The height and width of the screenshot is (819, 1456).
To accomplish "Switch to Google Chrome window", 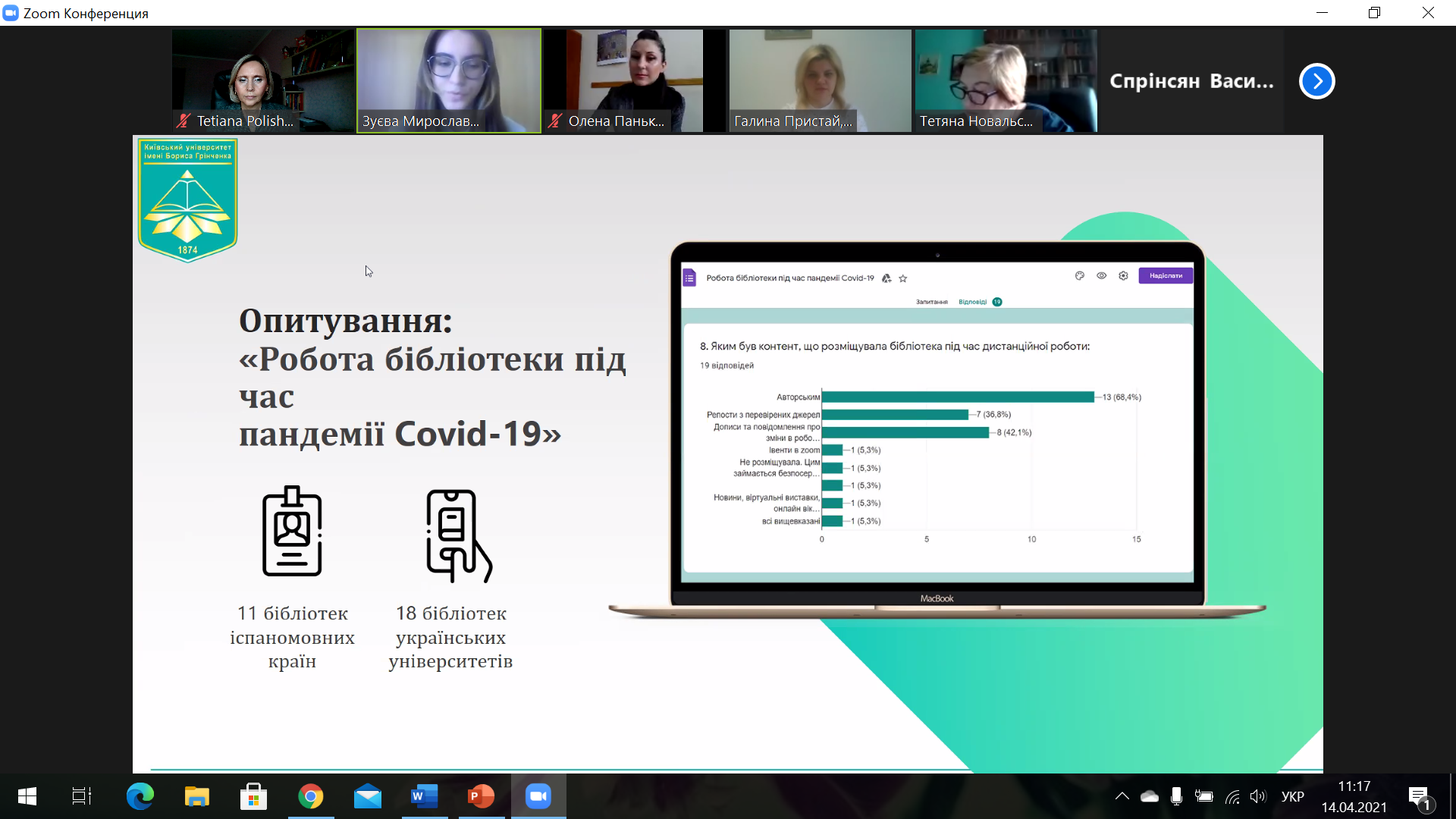I will (310, 796).
